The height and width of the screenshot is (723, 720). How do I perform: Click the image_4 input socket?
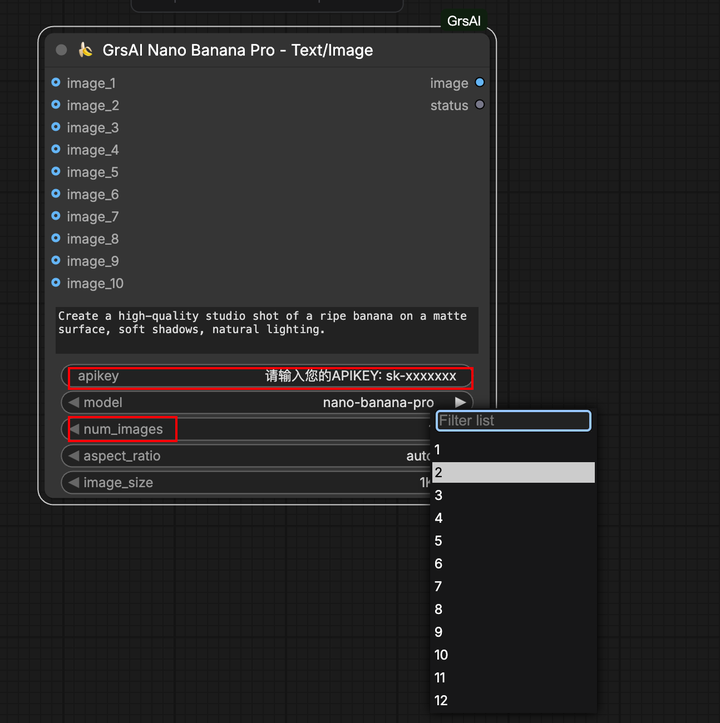click(56, 150)
